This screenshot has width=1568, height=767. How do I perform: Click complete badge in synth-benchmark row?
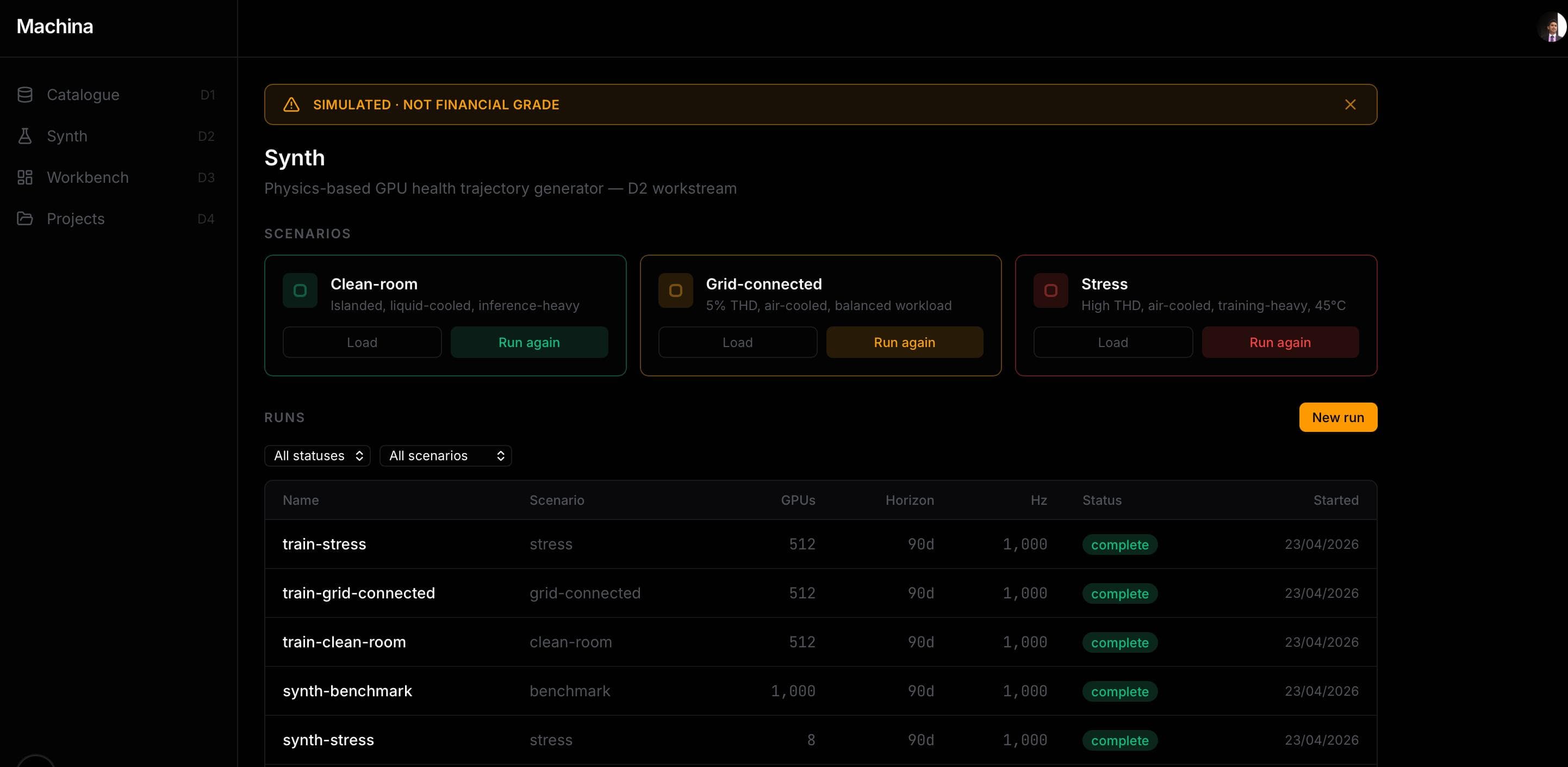point(1119,691)
